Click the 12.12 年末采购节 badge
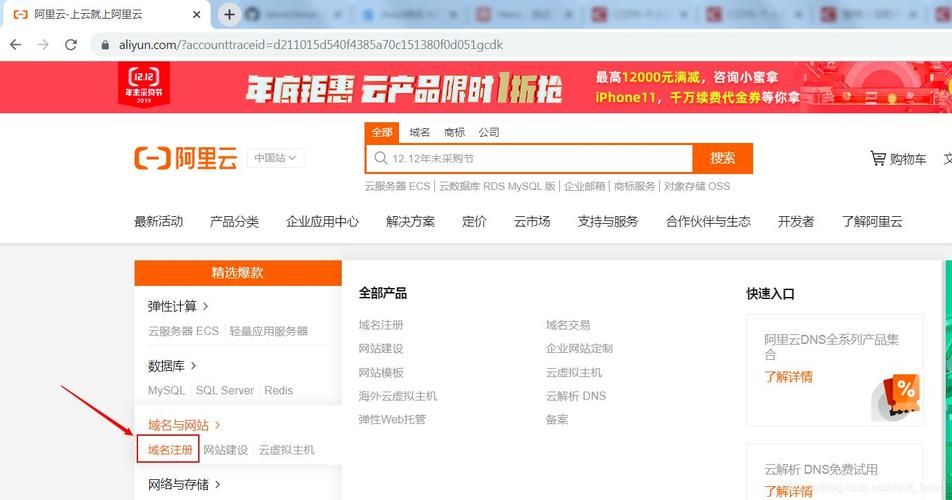The image size is (952, 500). click(144, 85)
